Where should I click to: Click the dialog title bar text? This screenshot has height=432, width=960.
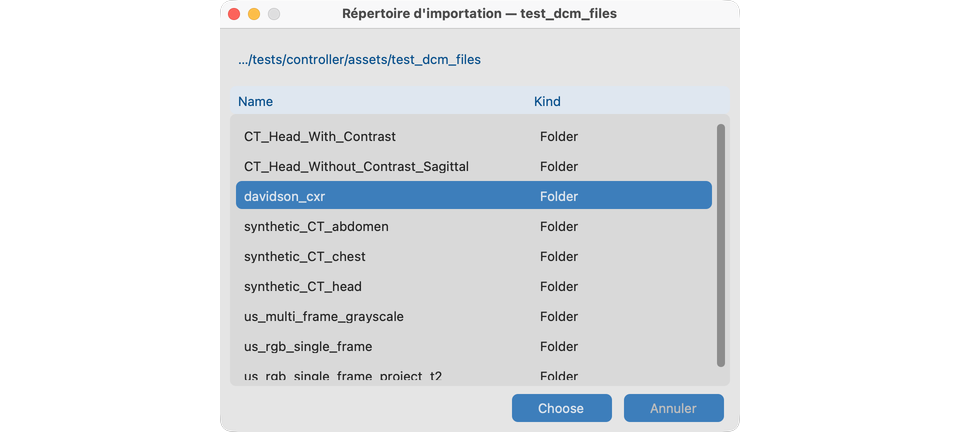[x=479, y=13]
